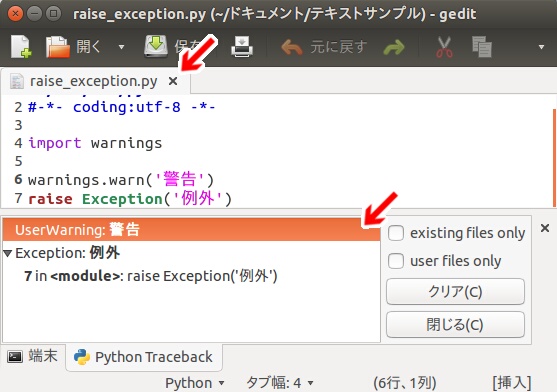The image size is (557, 392).
Task: Click the Python logo icon
Action: point(82,357)
